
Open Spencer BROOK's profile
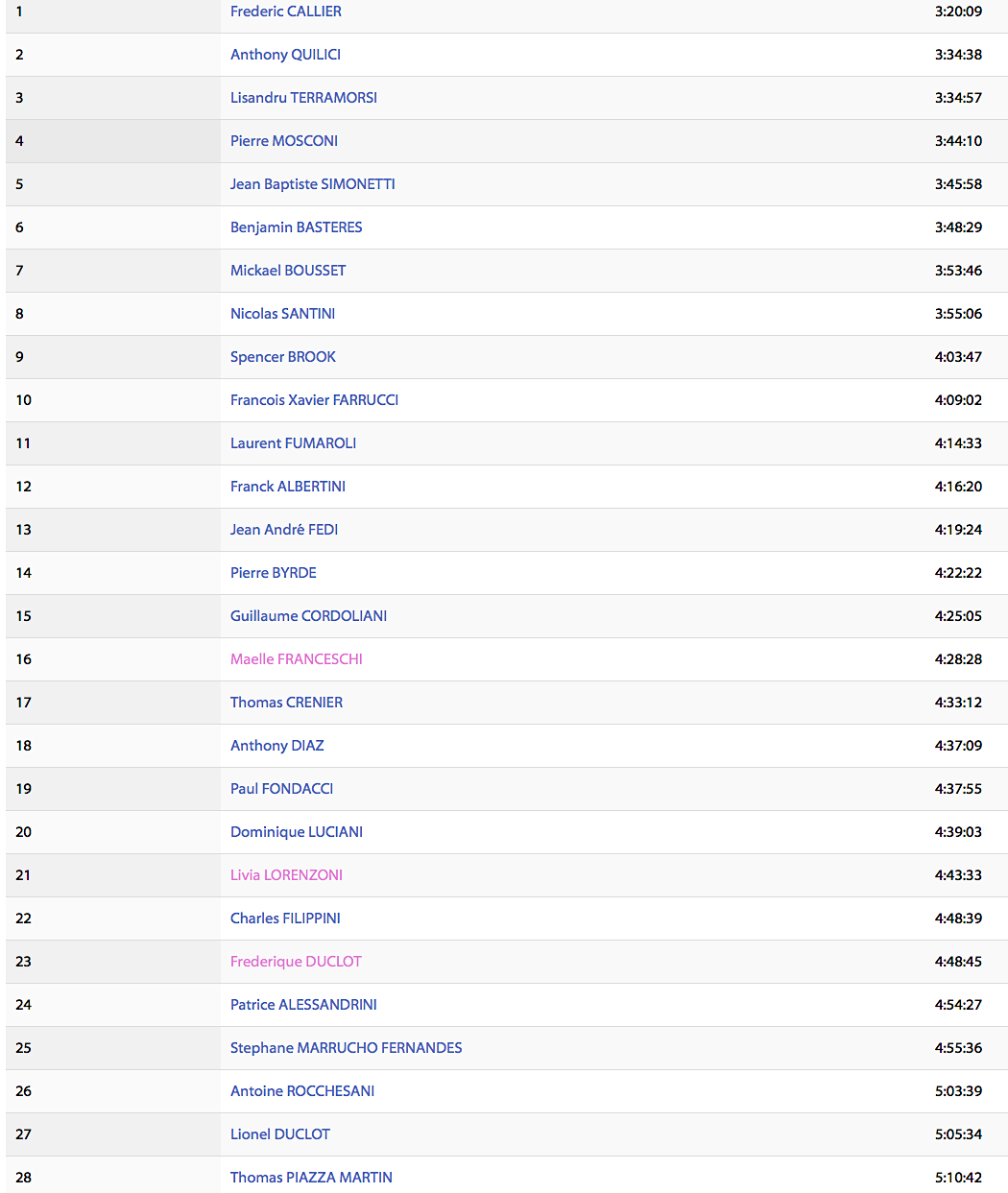point(282,357)
